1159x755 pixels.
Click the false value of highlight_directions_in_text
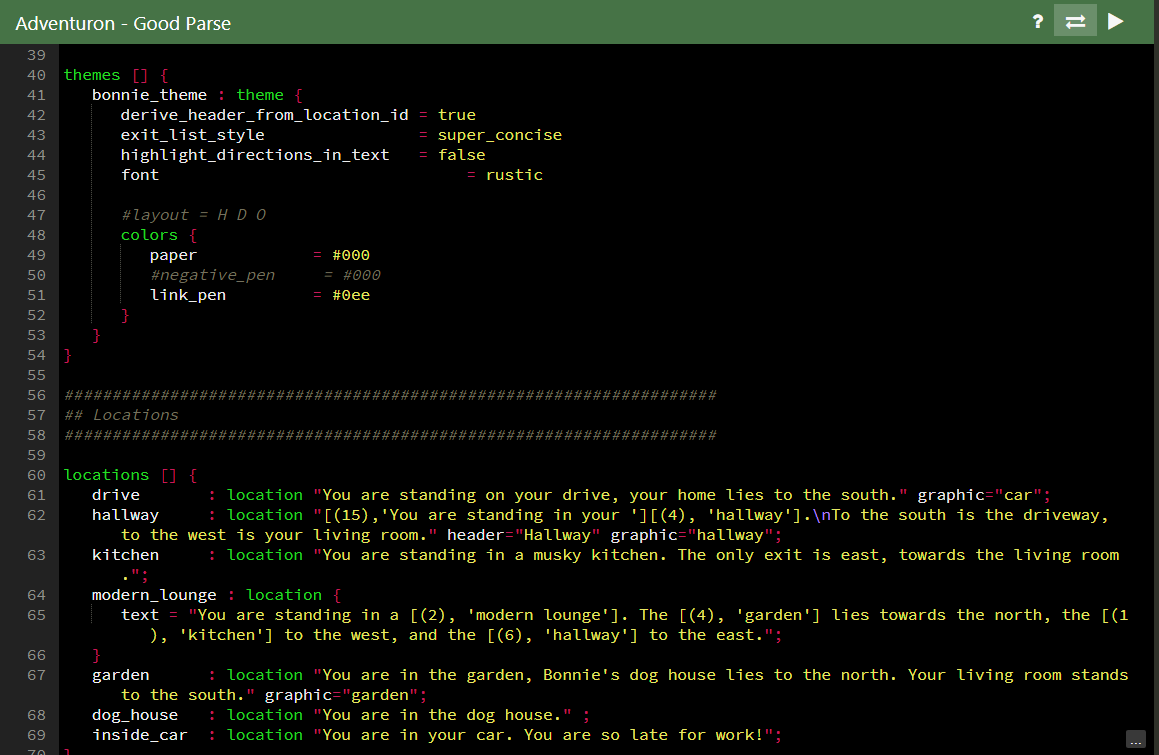click(x=462, y=155)
